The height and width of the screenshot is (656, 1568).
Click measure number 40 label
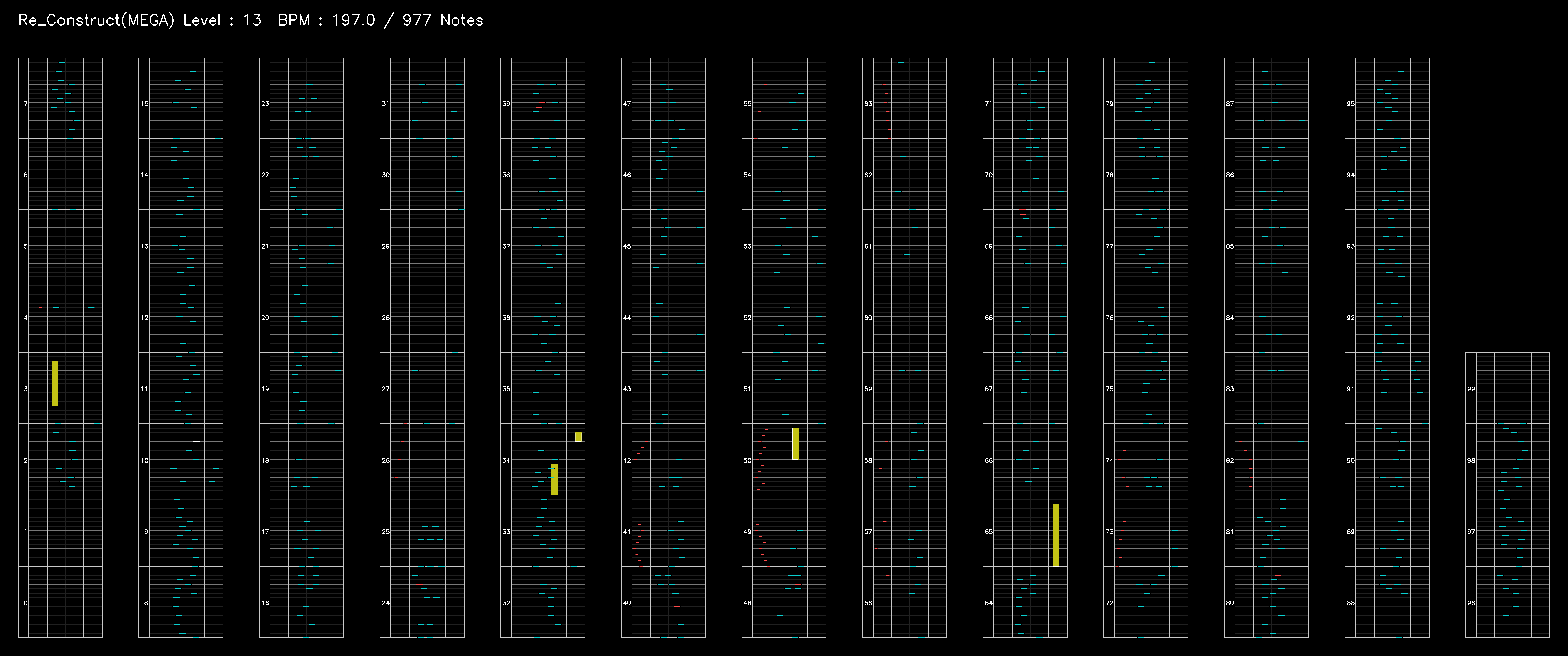tap(627, 603)
